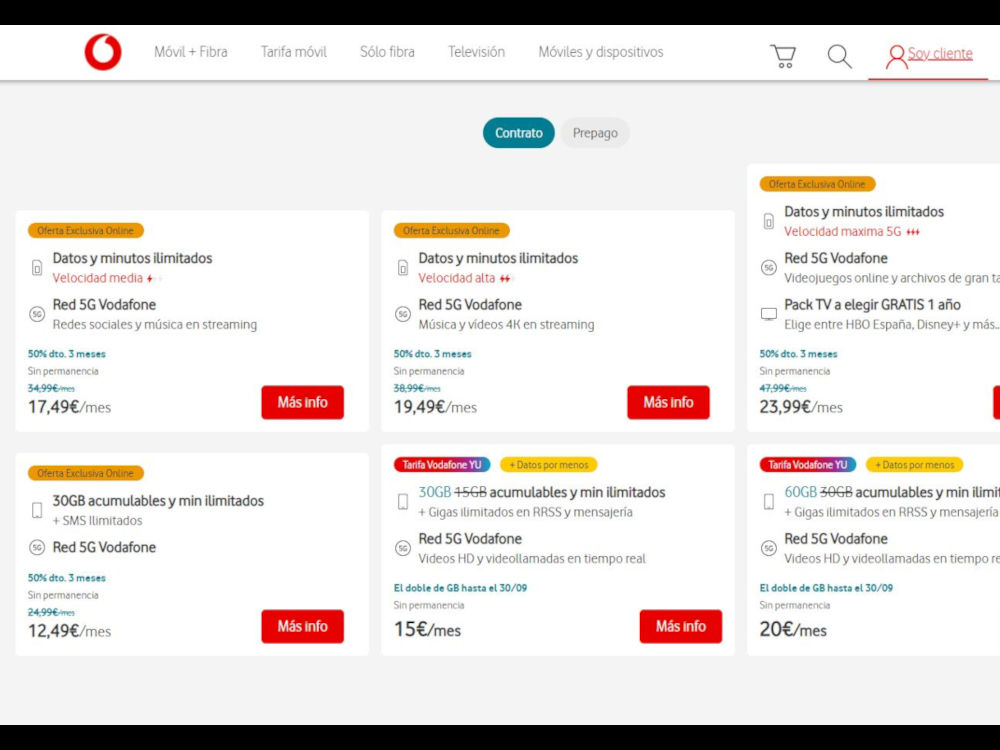Screen dimensions: 1000x750
Task: Click 12,49€/mes price
Action: (x=70, y=631)
